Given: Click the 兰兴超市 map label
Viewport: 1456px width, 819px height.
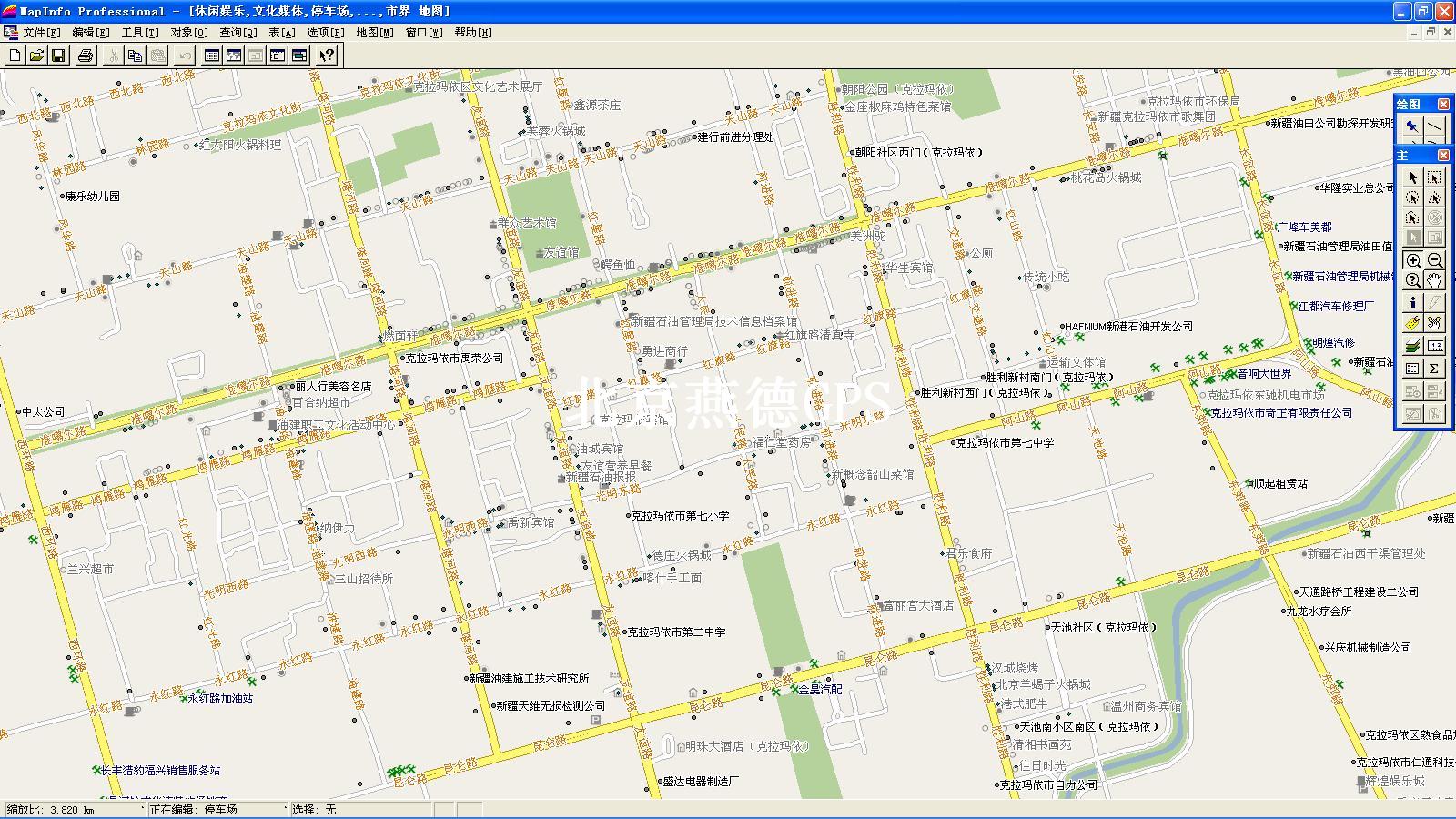Looking at the screenshot, I should [x=91, y=570].
